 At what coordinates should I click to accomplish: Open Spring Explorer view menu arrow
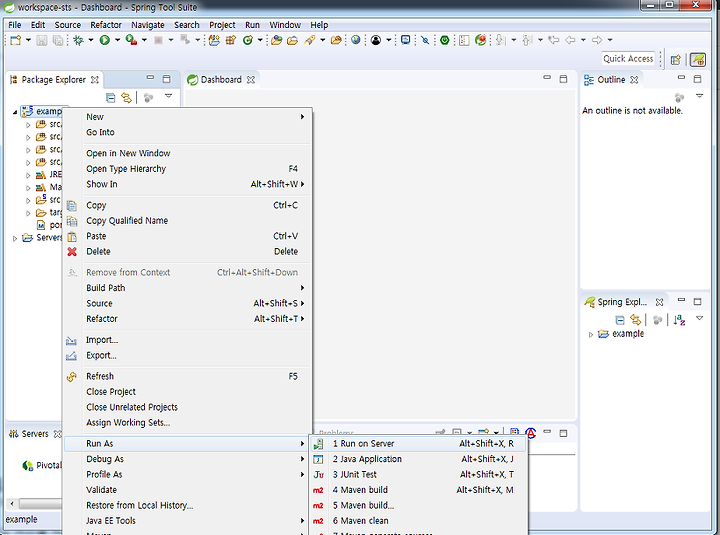coord(699,318)
